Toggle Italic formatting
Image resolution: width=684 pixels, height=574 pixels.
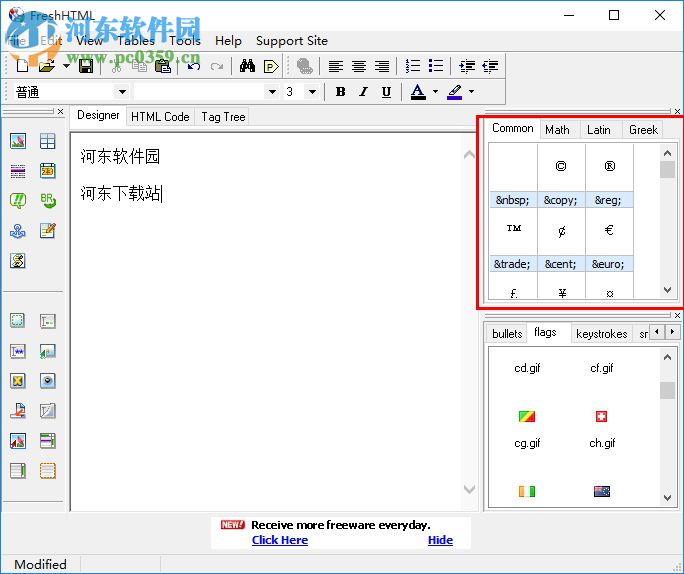click(363, 92)
